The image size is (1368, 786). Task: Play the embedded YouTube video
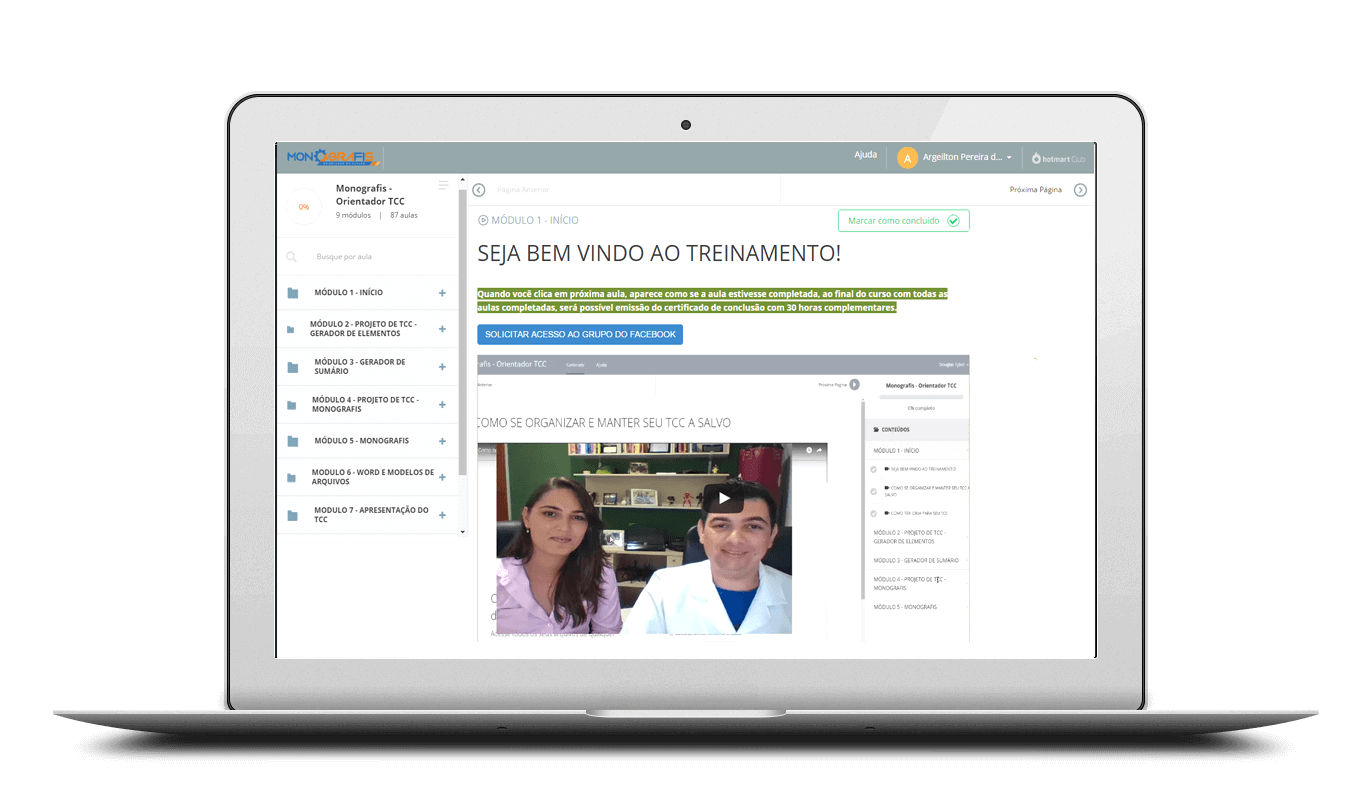(x=723, y=498)
